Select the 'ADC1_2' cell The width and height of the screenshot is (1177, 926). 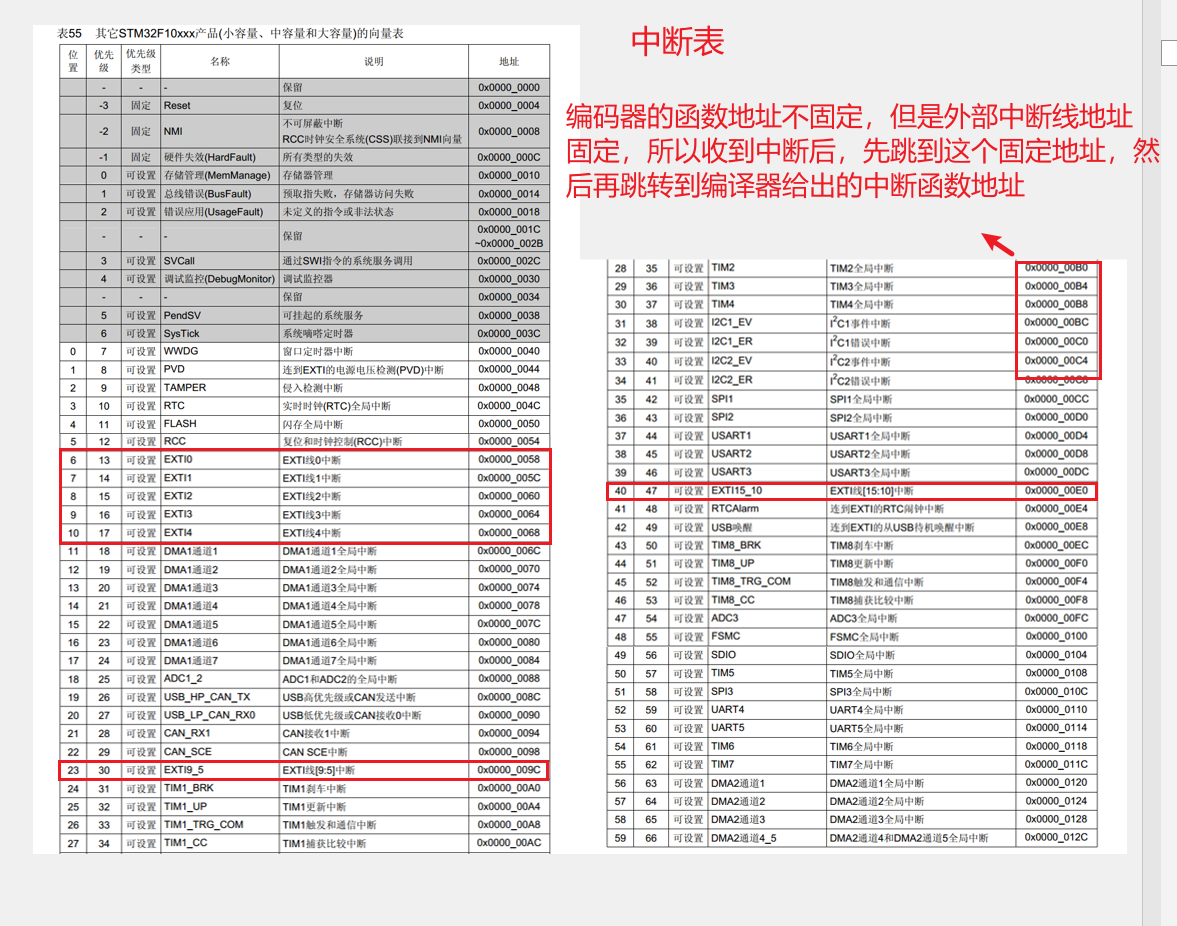click(x=220, y=678)
